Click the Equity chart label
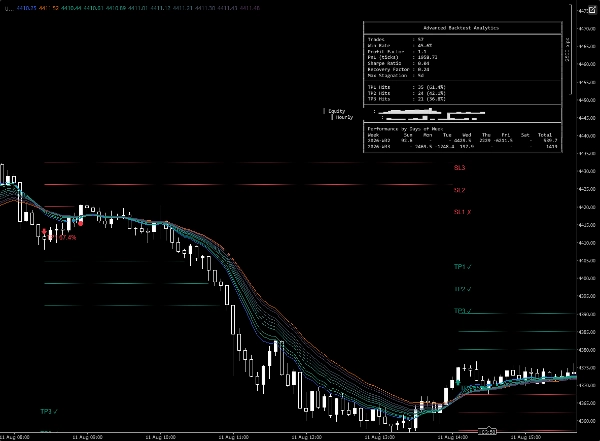This screenshot has width=600, height=441. coord(337,111)
